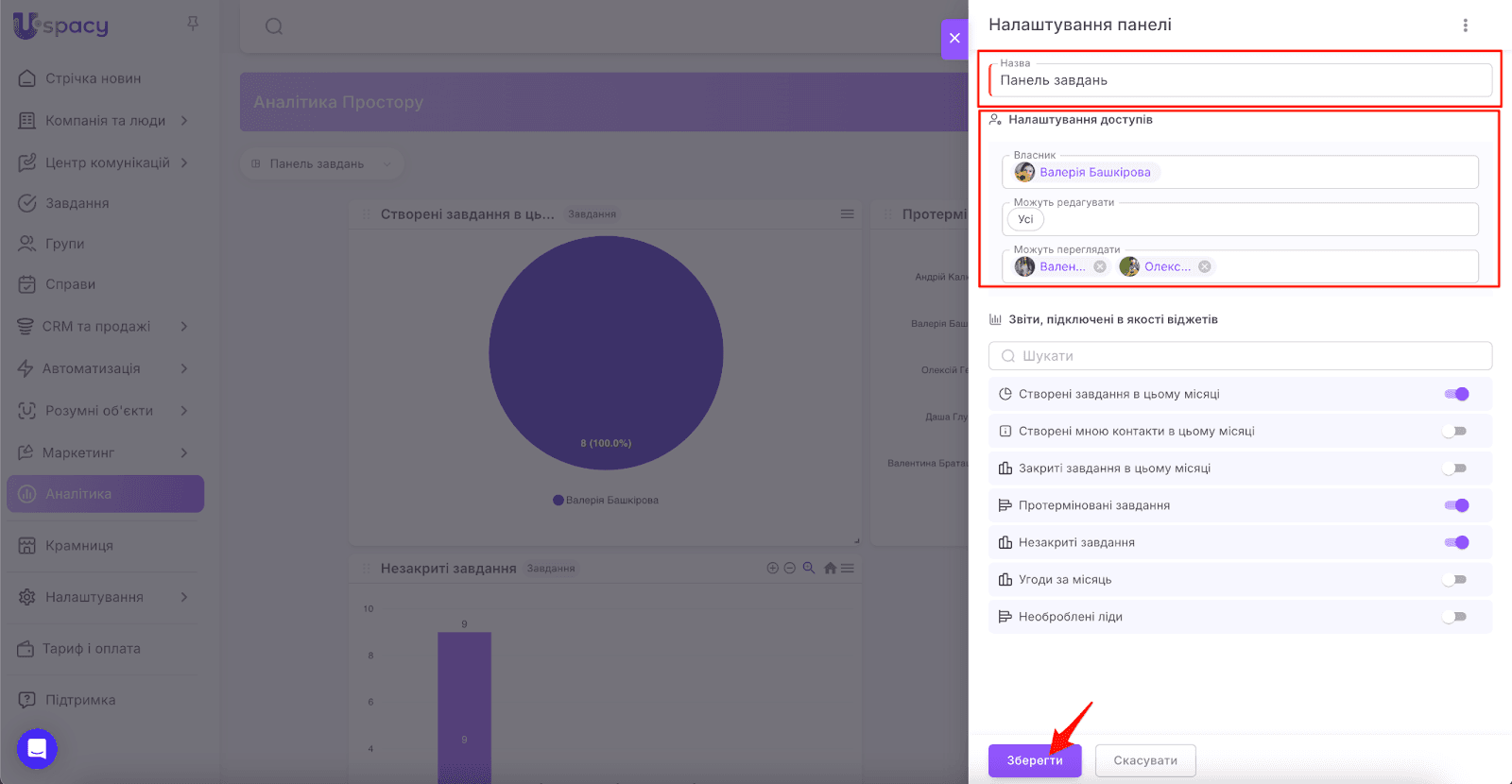Open hamburger menu of Створені завдання widget
The height and width of the screenshot is (784, 1512).
tap(848, 214)
